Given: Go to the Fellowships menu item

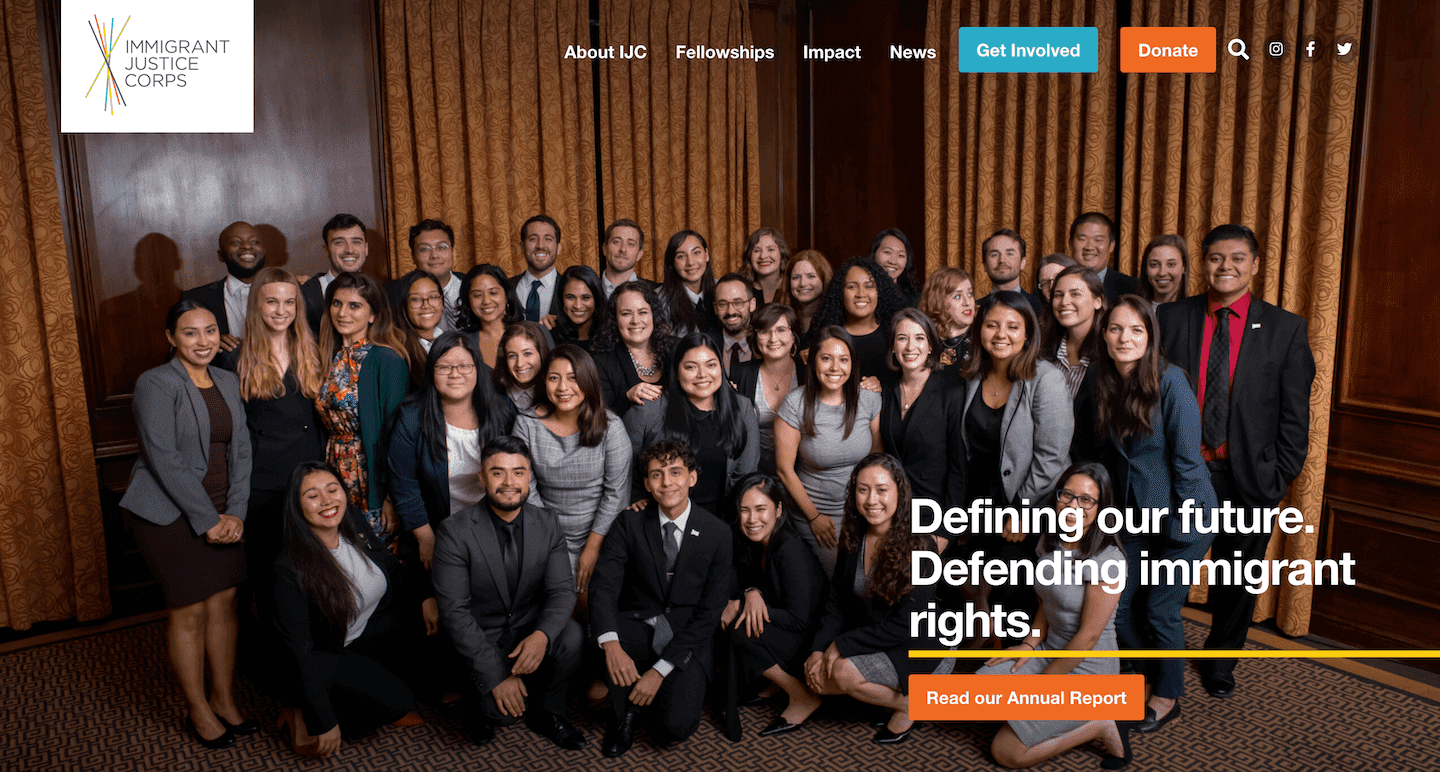Looking at the screenshot, I should pos(725,52).
